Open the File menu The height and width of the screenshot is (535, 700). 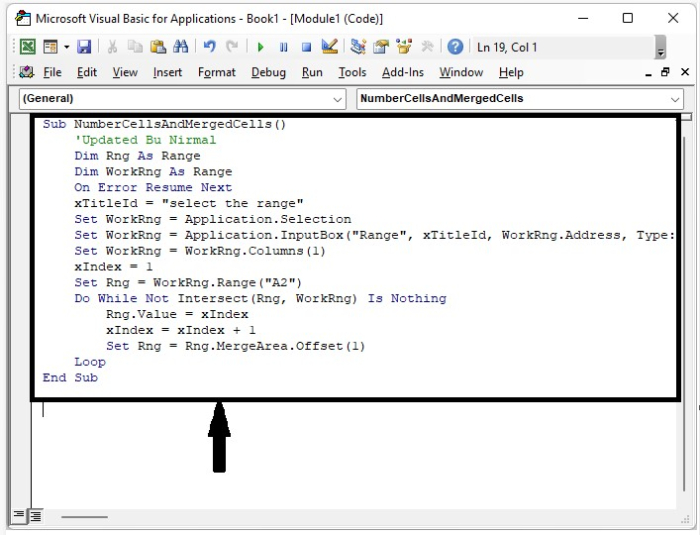(52, 72)
